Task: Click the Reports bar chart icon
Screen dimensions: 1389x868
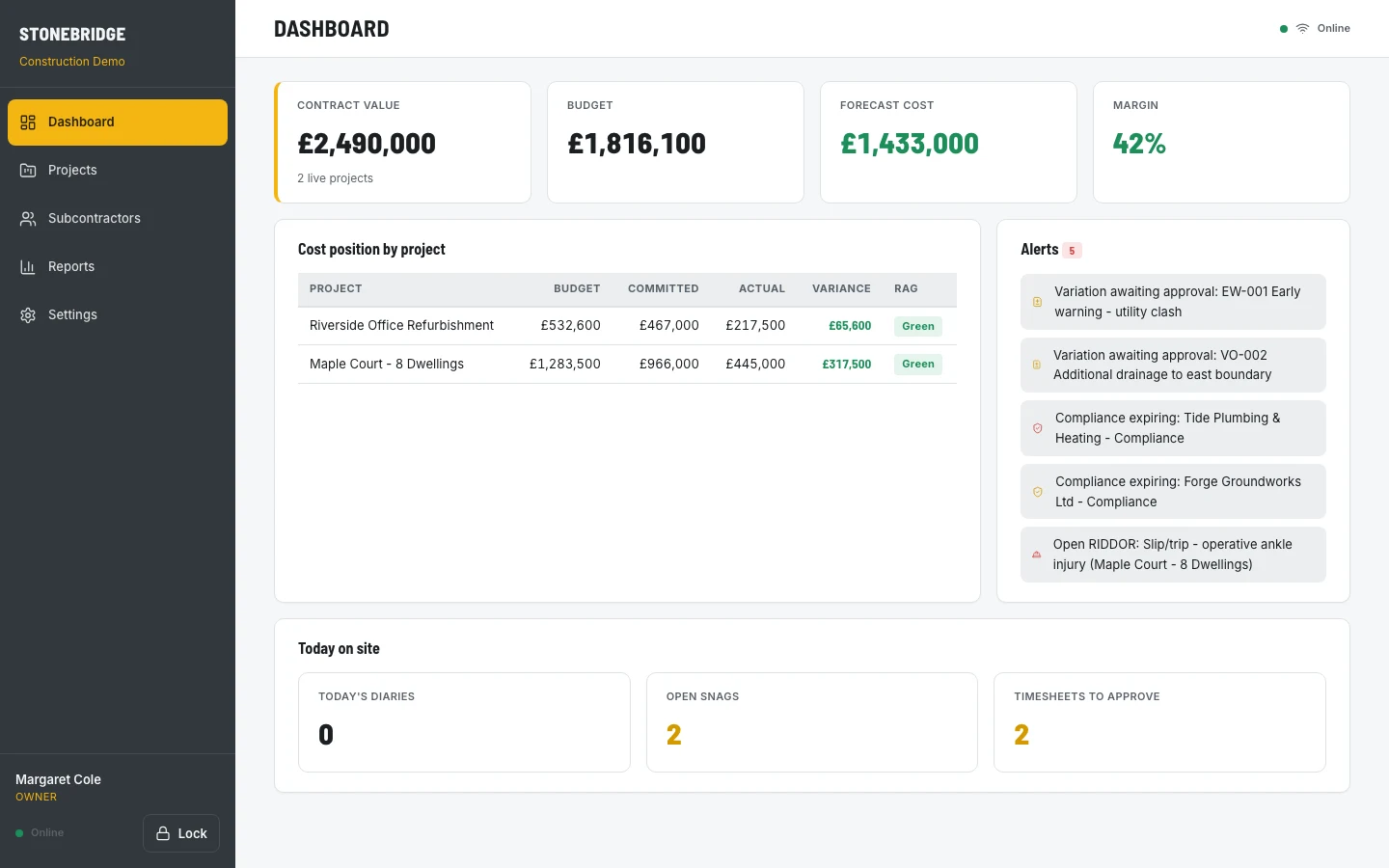Action: [x=28, y=267]
